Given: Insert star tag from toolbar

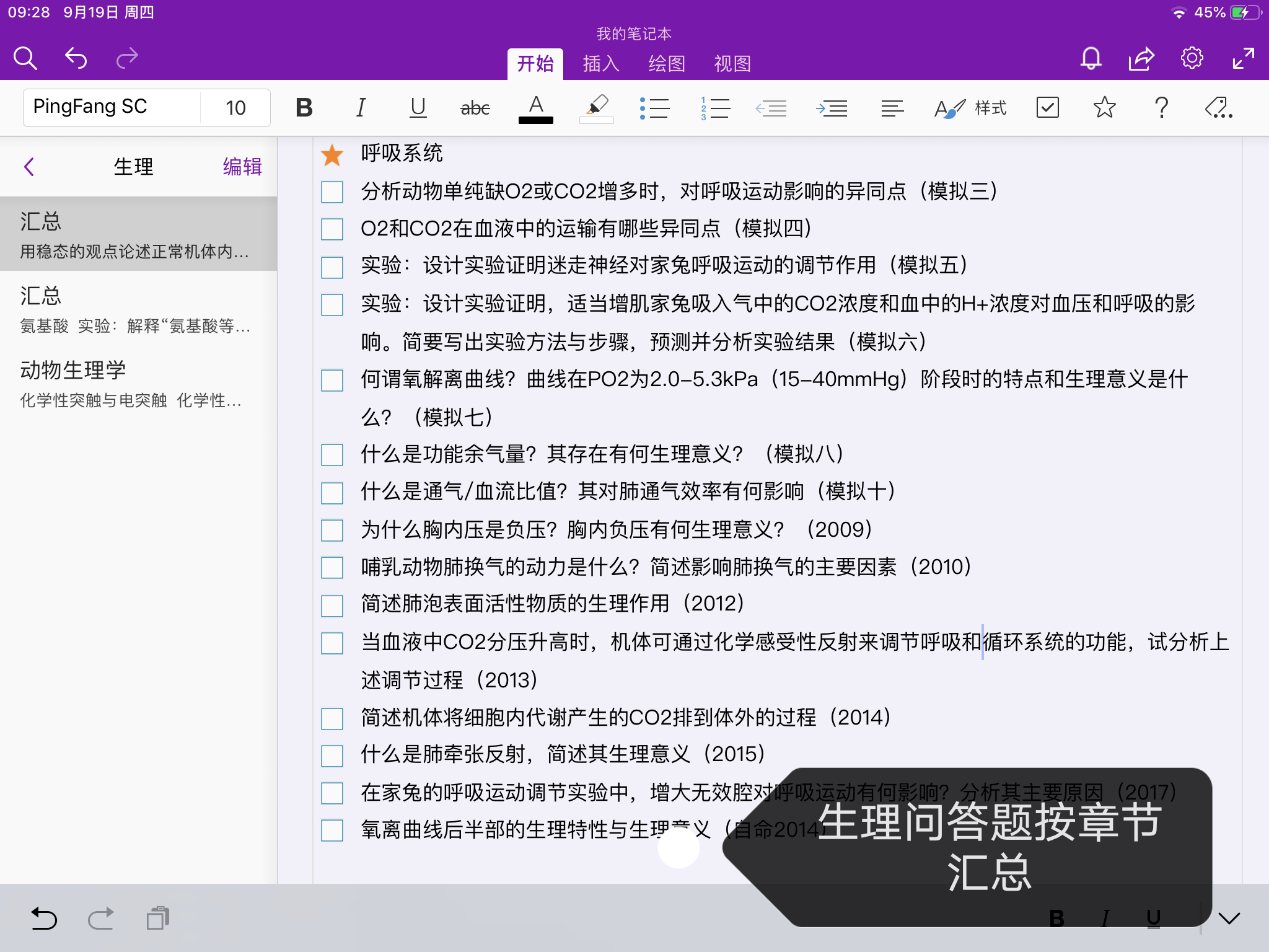Looking at the screenshot, I should coord(1104,108).
